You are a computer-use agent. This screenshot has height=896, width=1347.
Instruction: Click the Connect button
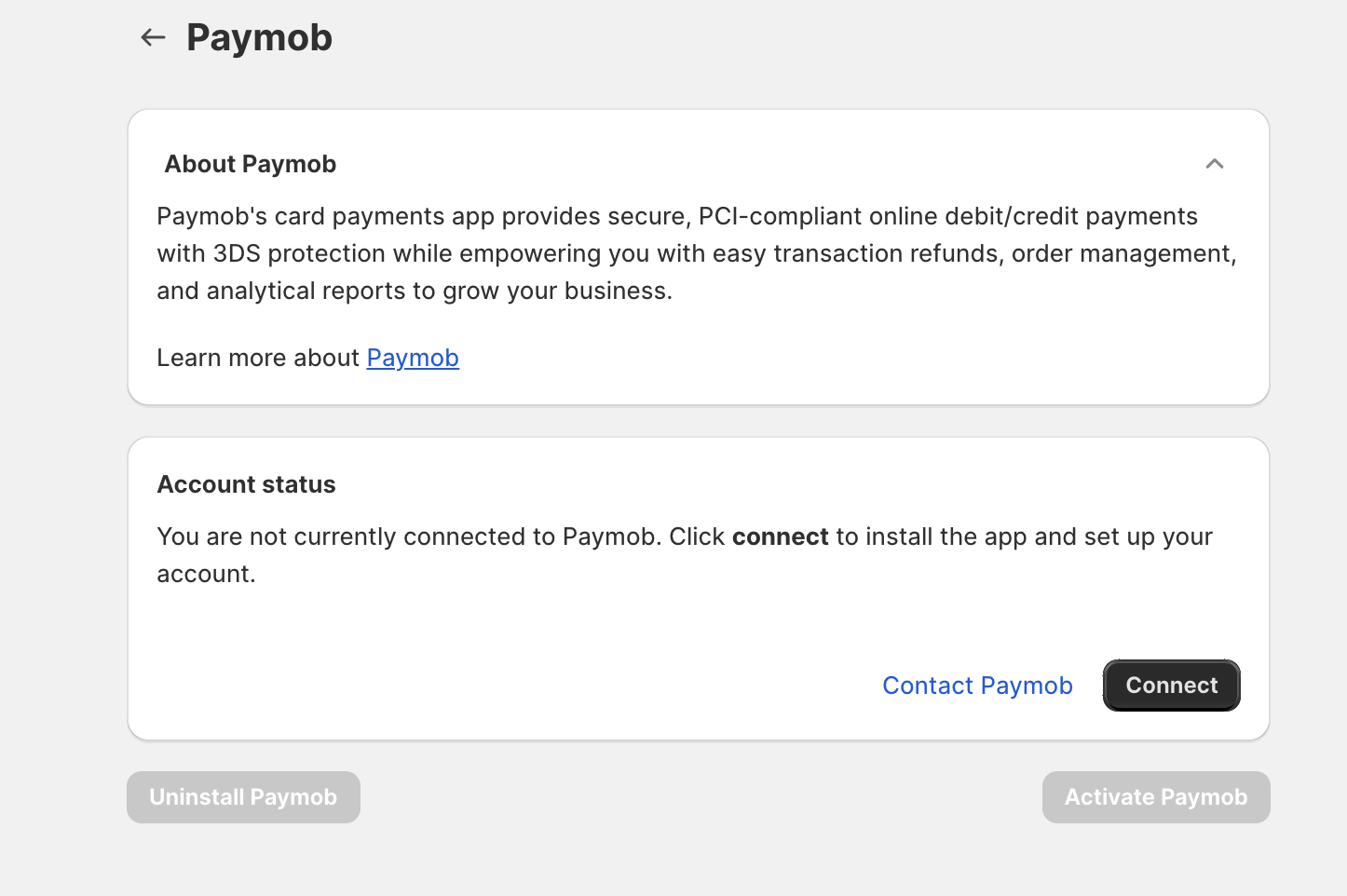[1172, 686]
